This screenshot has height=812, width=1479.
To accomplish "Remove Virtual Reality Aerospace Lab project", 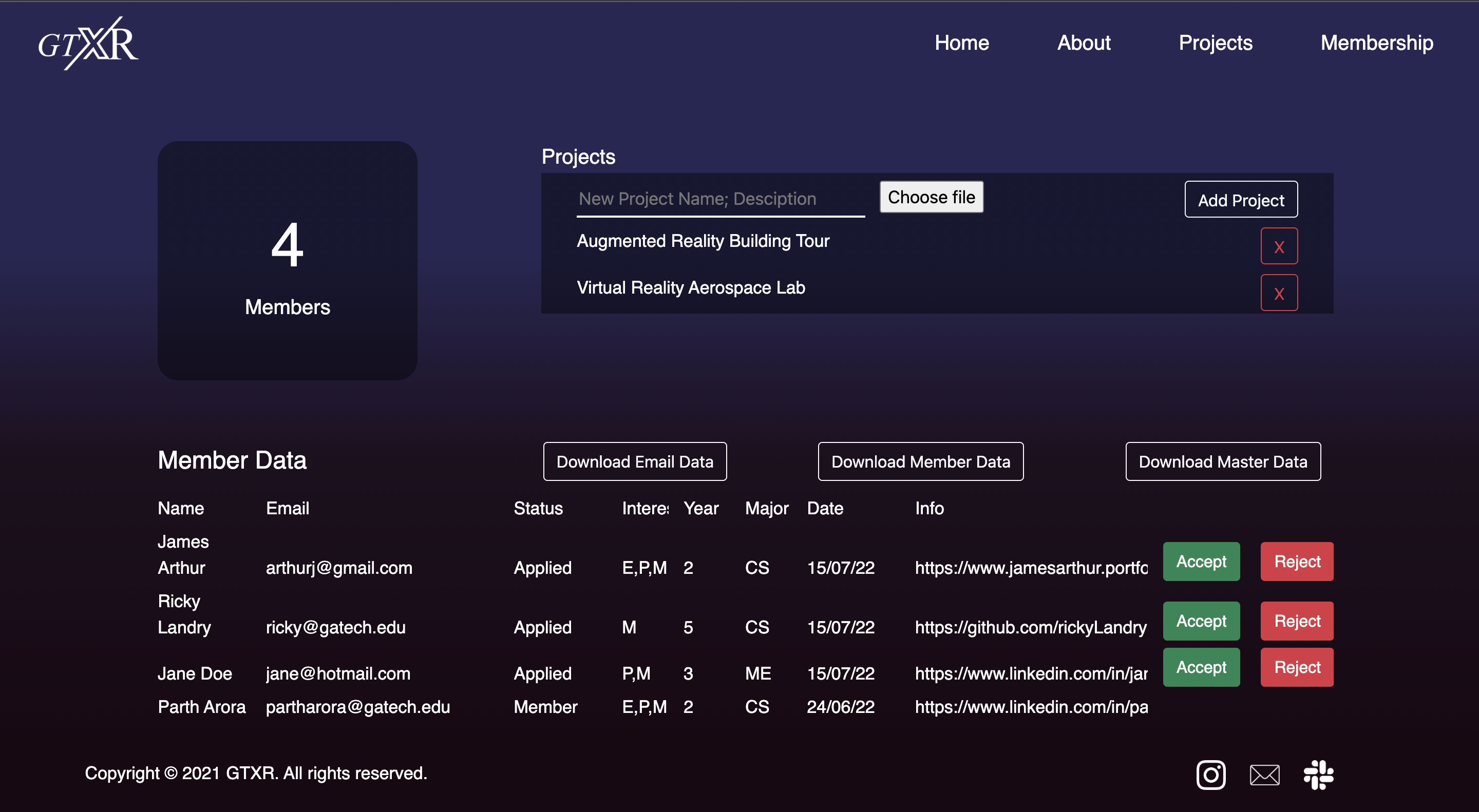I will [1279, 293].
